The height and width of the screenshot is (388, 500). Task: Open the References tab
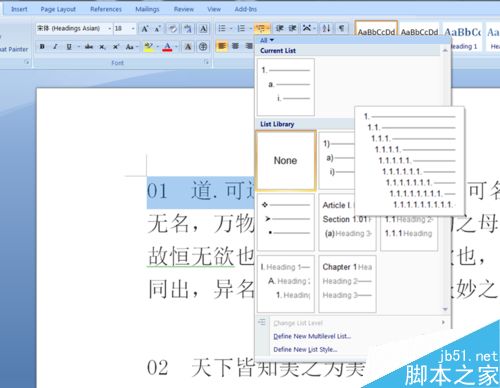(106, 9)
